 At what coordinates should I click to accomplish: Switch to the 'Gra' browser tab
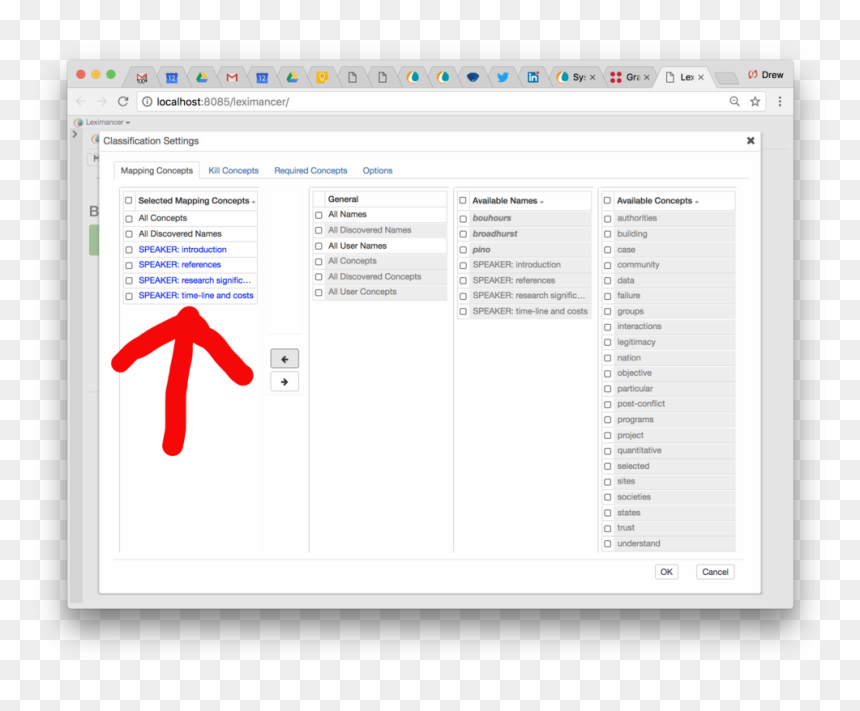[x=629, y=77]
